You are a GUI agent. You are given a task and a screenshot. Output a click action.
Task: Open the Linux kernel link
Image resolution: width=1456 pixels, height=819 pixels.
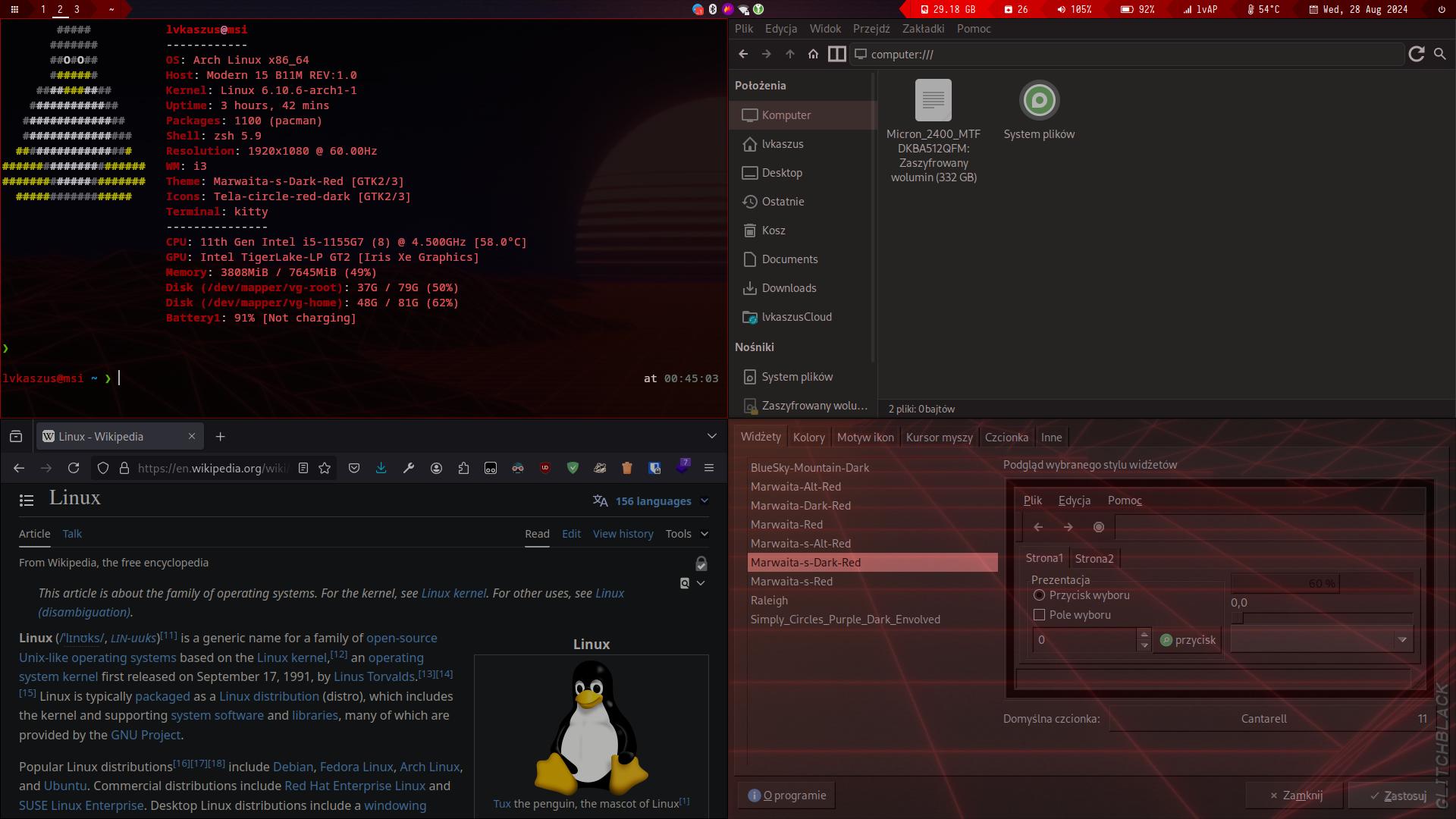453,593
